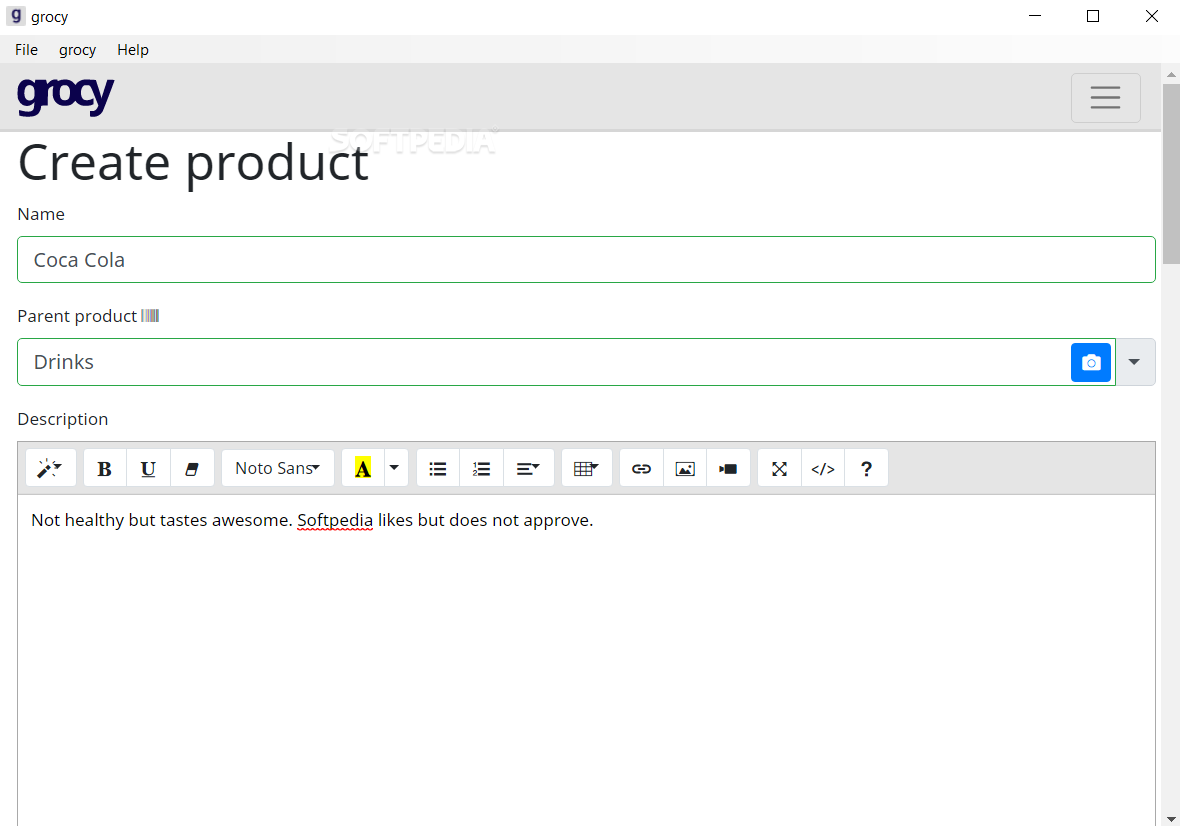Open the File menu
The image size is (1180, 826).
(26, 50)
